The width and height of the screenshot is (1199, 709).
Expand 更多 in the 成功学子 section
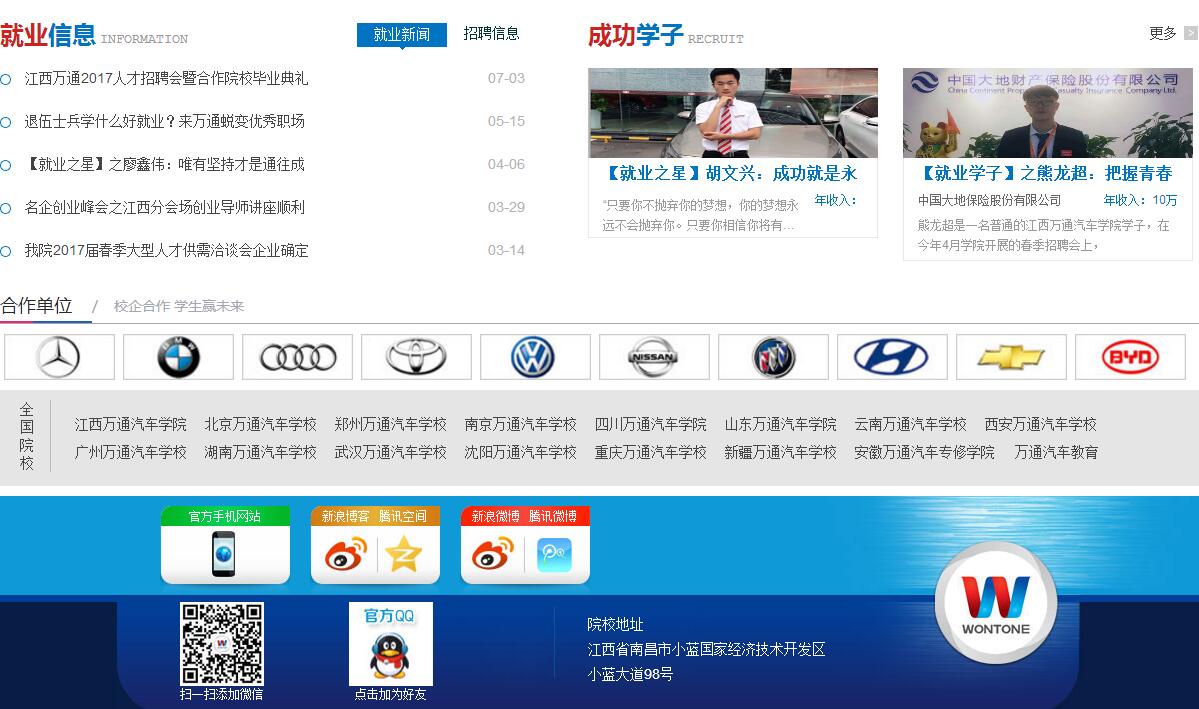1163,34
